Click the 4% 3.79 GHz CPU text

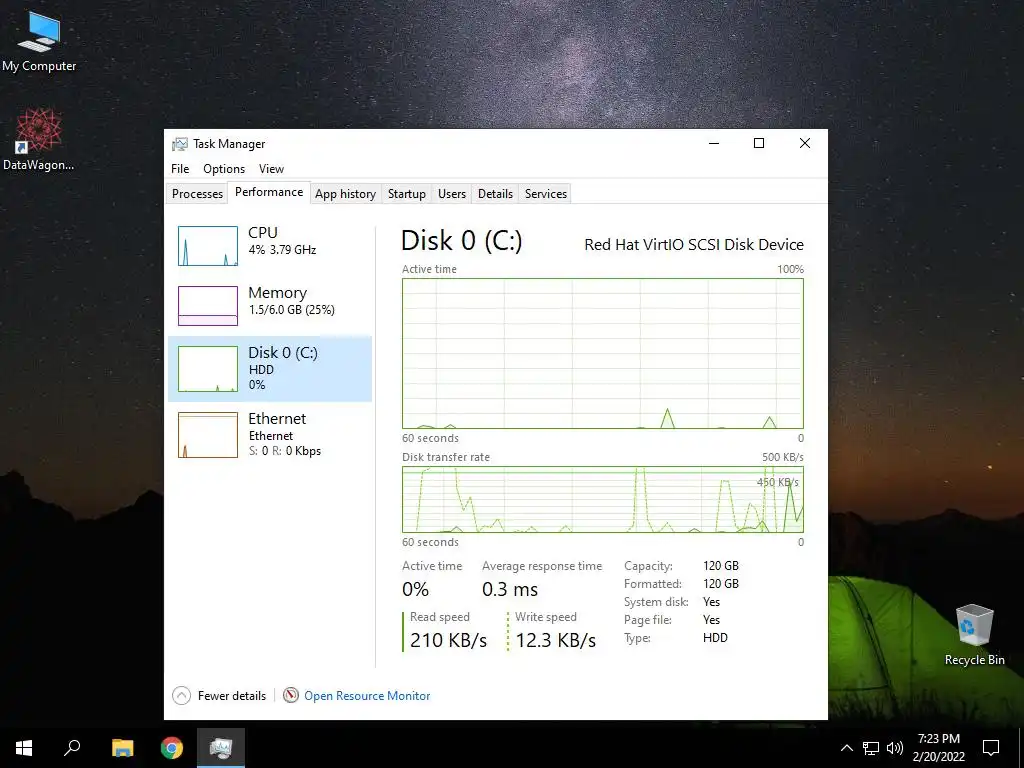click(282, 249)
